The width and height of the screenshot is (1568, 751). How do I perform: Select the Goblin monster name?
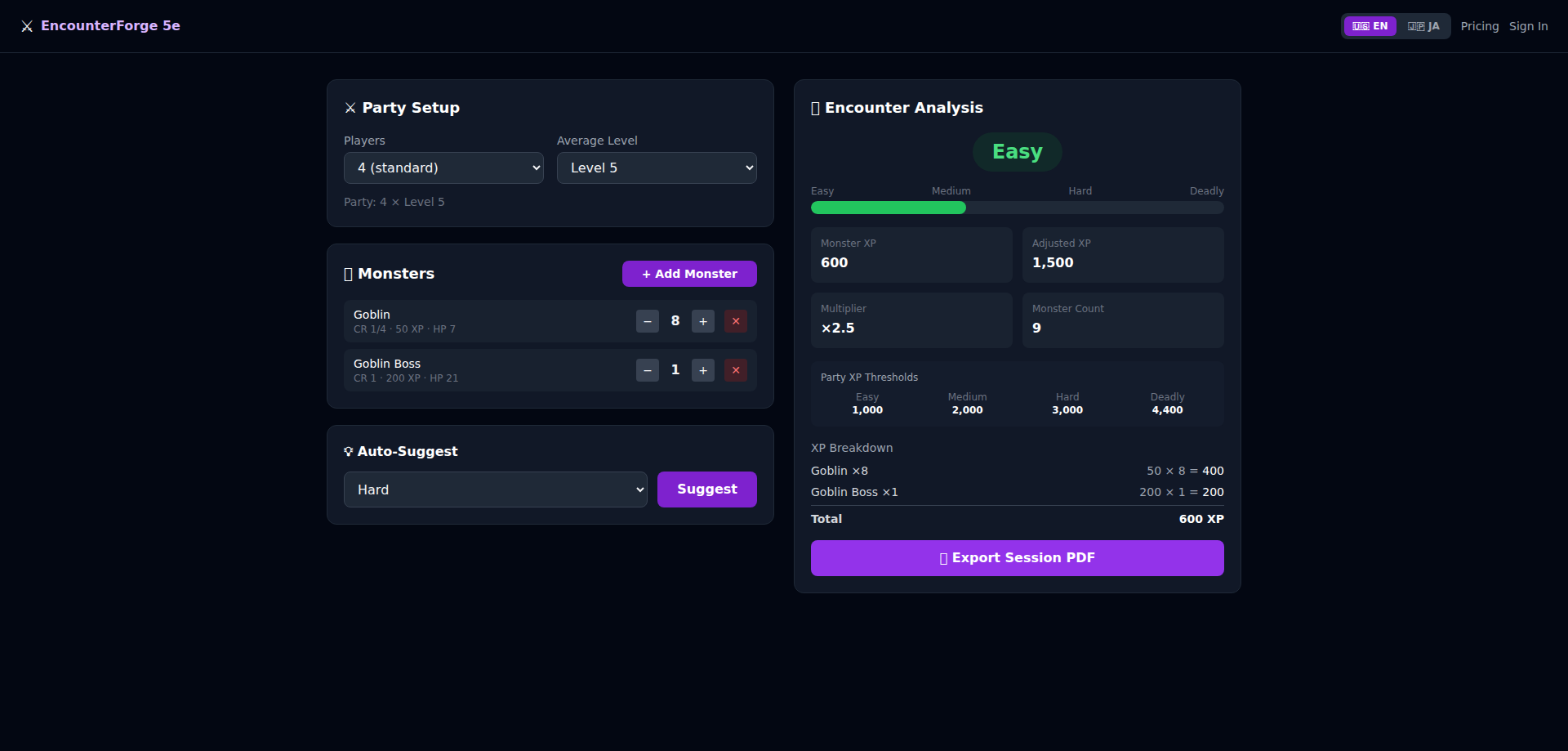click(x=372, y=315)
